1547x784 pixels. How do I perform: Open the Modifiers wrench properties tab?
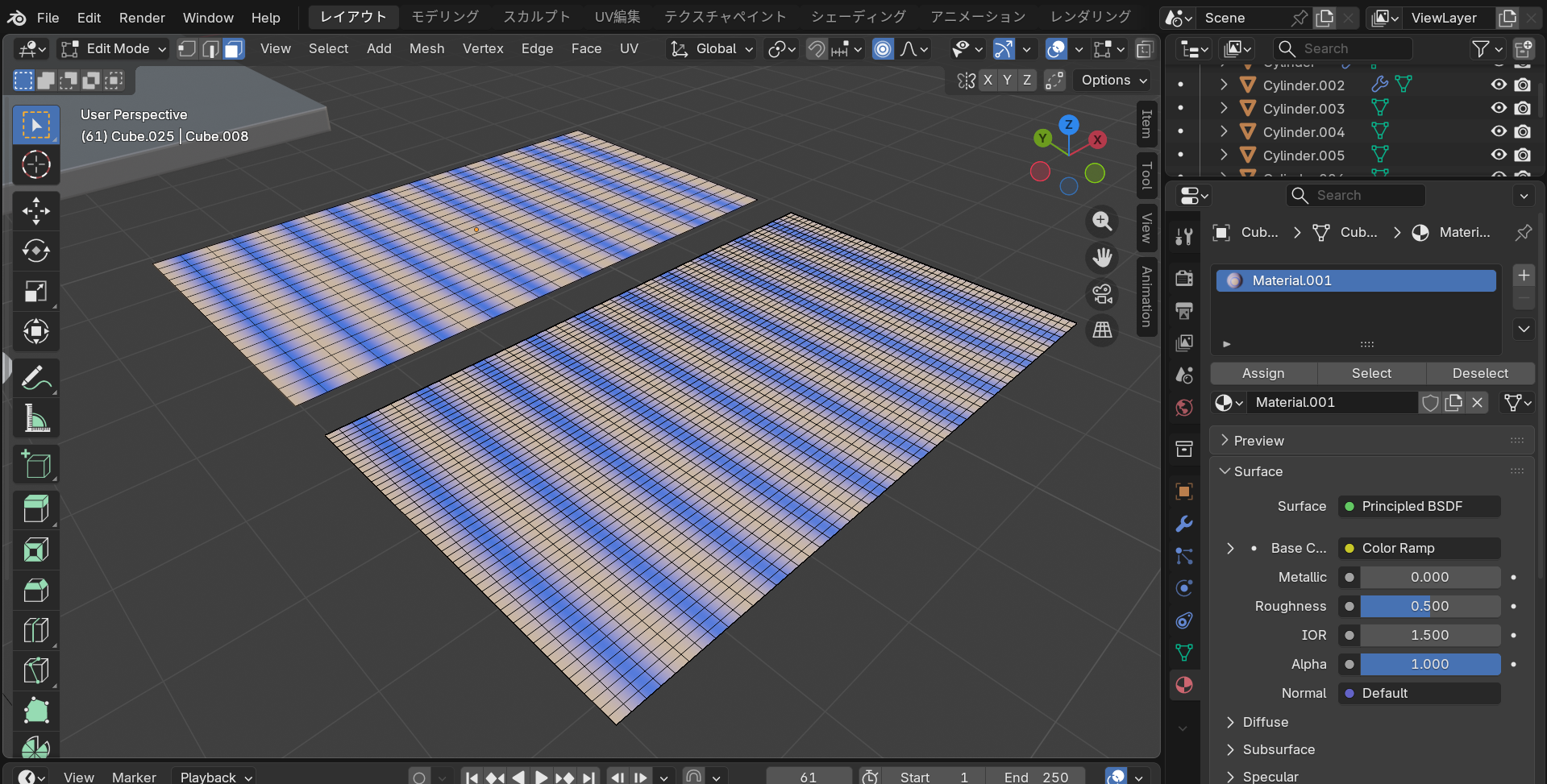[x=1183, y=524]
